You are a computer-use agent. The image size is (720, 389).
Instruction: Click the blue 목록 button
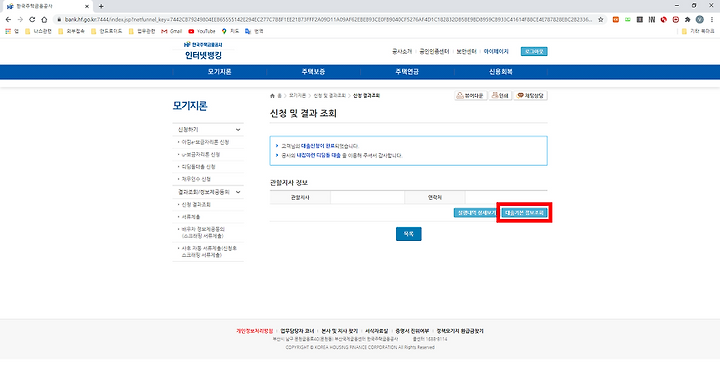click(409, 234)
